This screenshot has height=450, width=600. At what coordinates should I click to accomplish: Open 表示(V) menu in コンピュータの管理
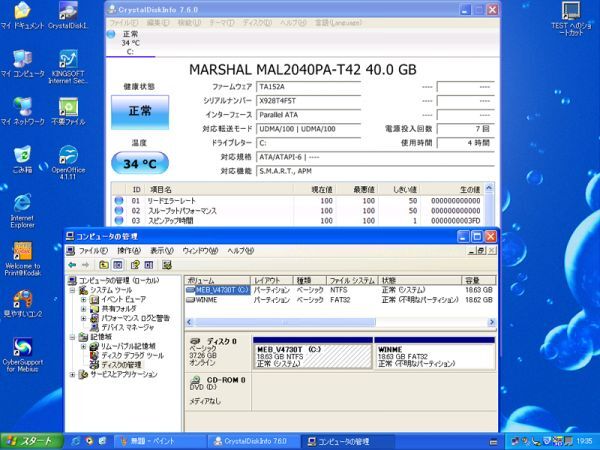162,251
